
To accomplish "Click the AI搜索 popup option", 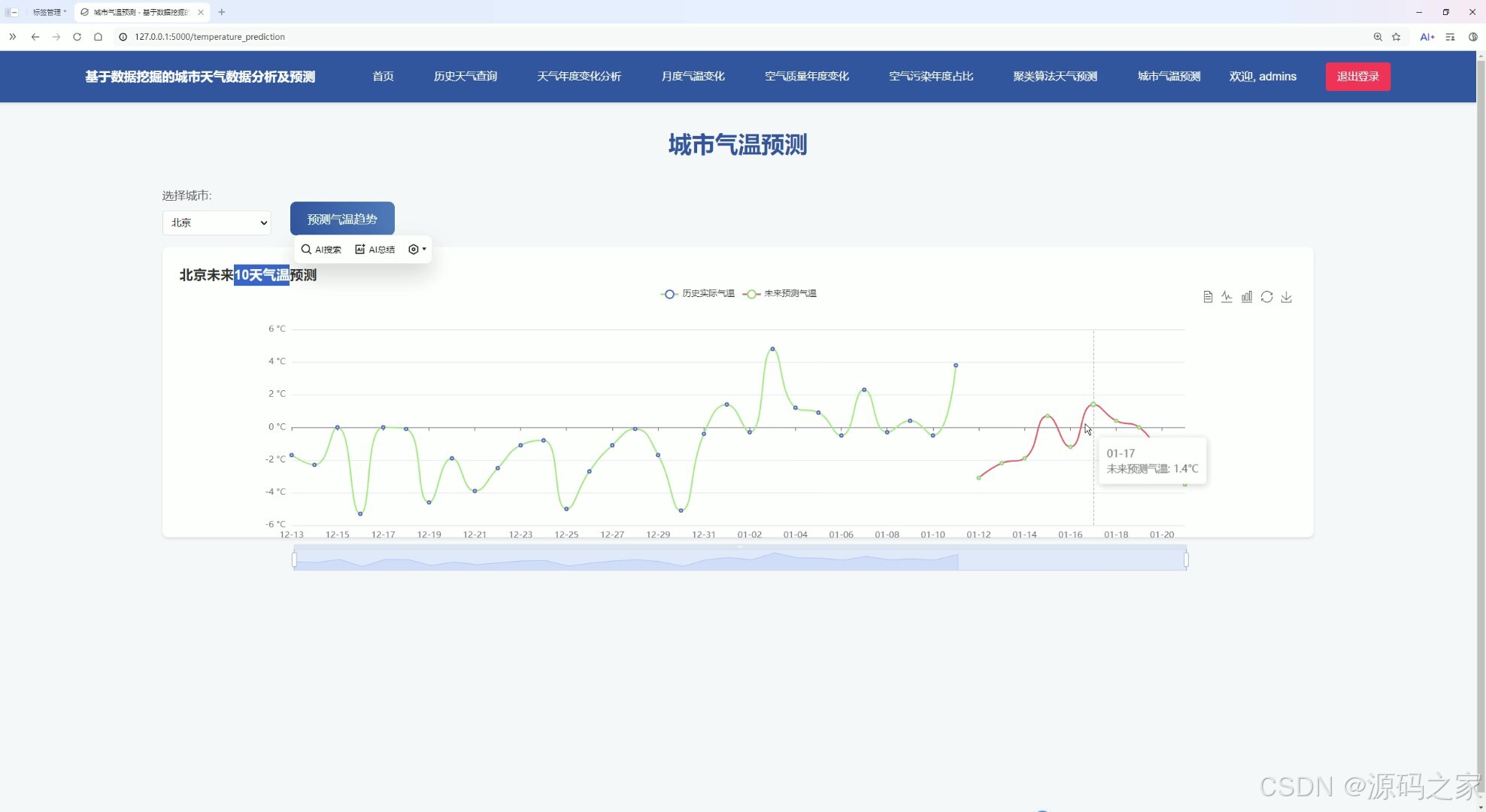I will coord(321,250).
